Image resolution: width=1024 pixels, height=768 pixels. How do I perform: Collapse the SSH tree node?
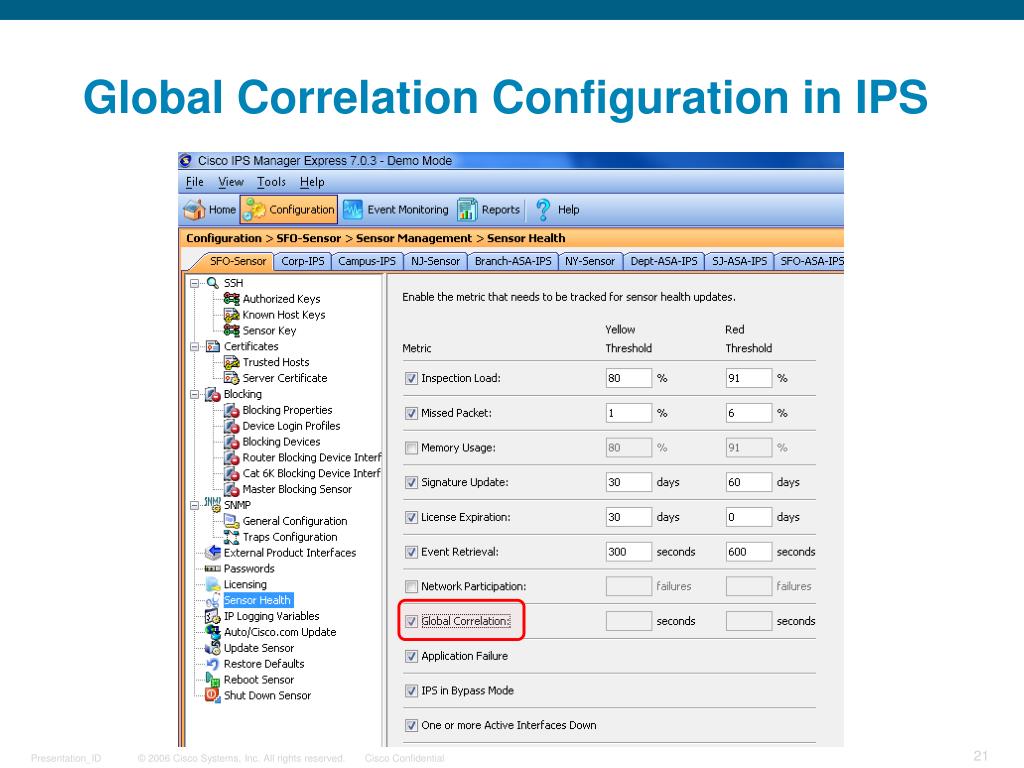click(x=195, y=283)
